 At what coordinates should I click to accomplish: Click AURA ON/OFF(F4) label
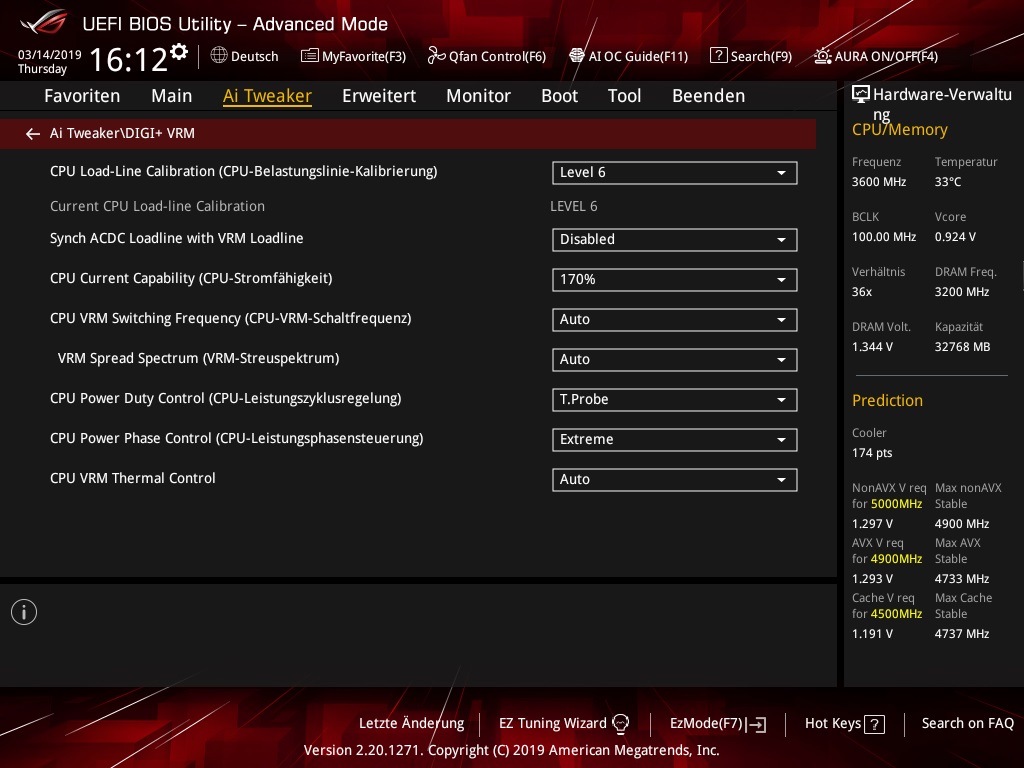point(886,57)
